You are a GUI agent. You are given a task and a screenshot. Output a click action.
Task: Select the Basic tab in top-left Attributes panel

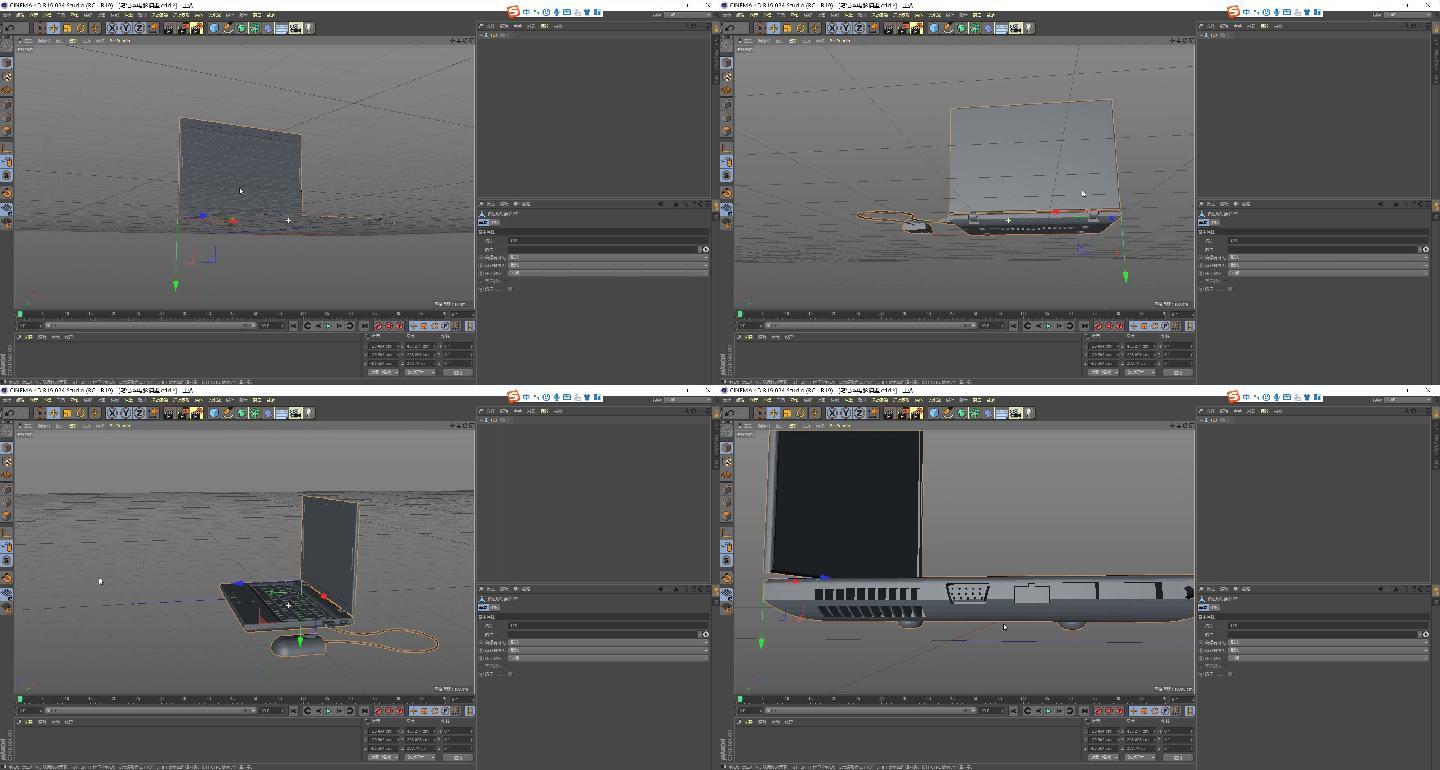[x=483, y=222]
